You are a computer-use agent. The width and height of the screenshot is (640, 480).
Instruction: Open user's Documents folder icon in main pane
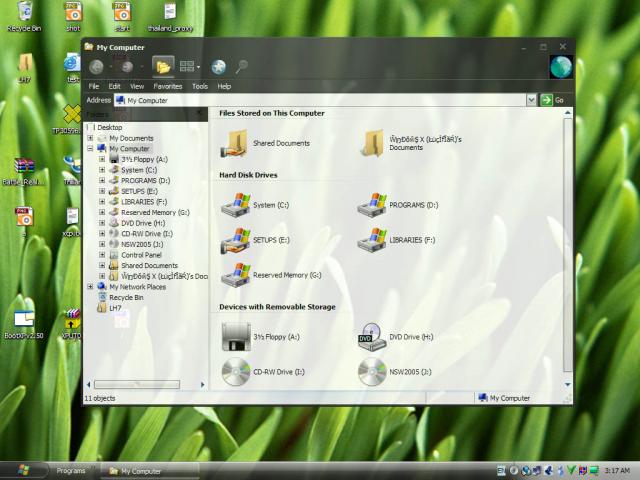click(372, 143)
